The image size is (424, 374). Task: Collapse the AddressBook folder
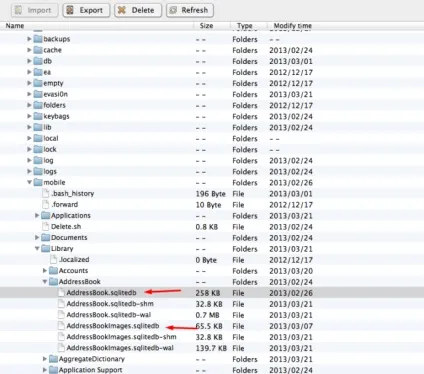pos(45,282)
